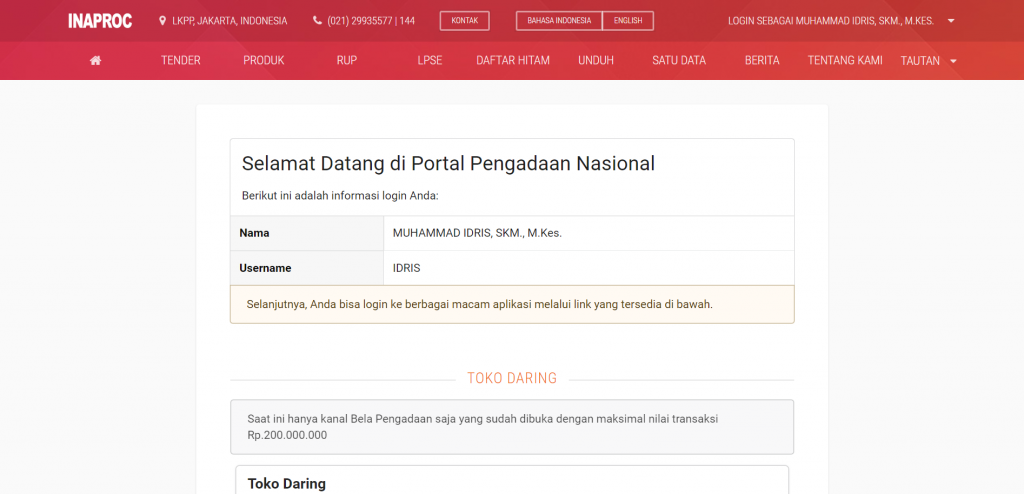The image size is (1024, 494).
Task: Click the Toko Daring card heading
Action: [287, 484]
